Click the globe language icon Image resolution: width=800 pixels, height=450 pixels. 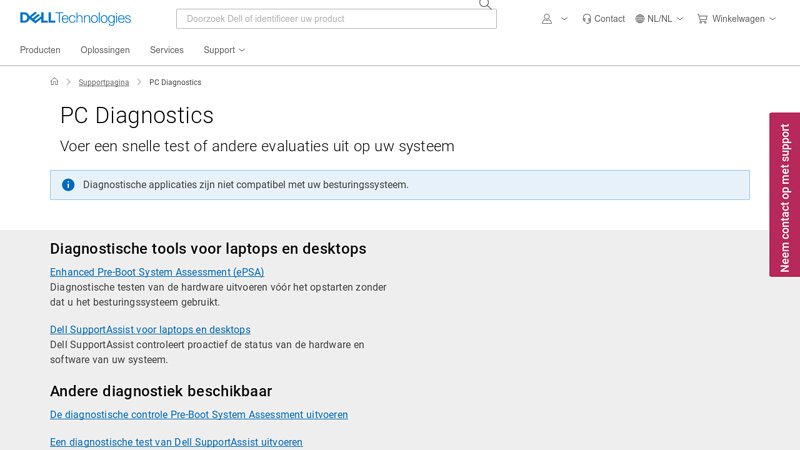640,18
